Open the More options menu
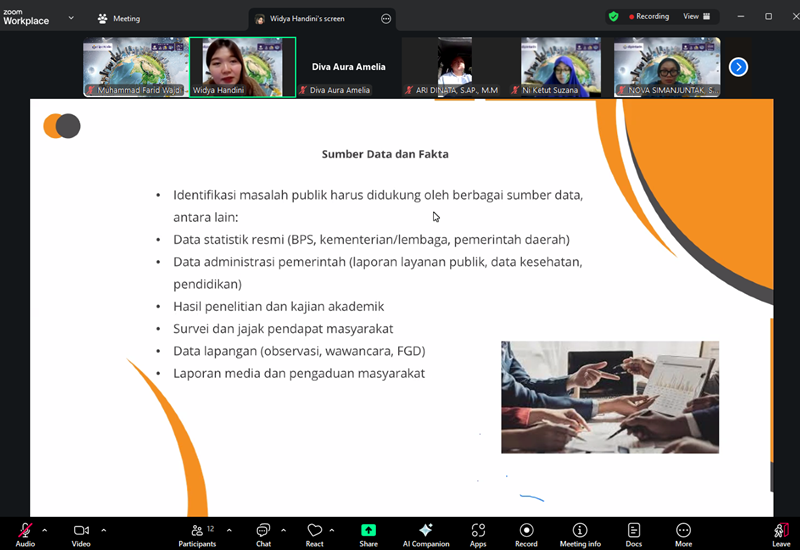This screenshot has width=800, height=550. click(x=683, y=534)
